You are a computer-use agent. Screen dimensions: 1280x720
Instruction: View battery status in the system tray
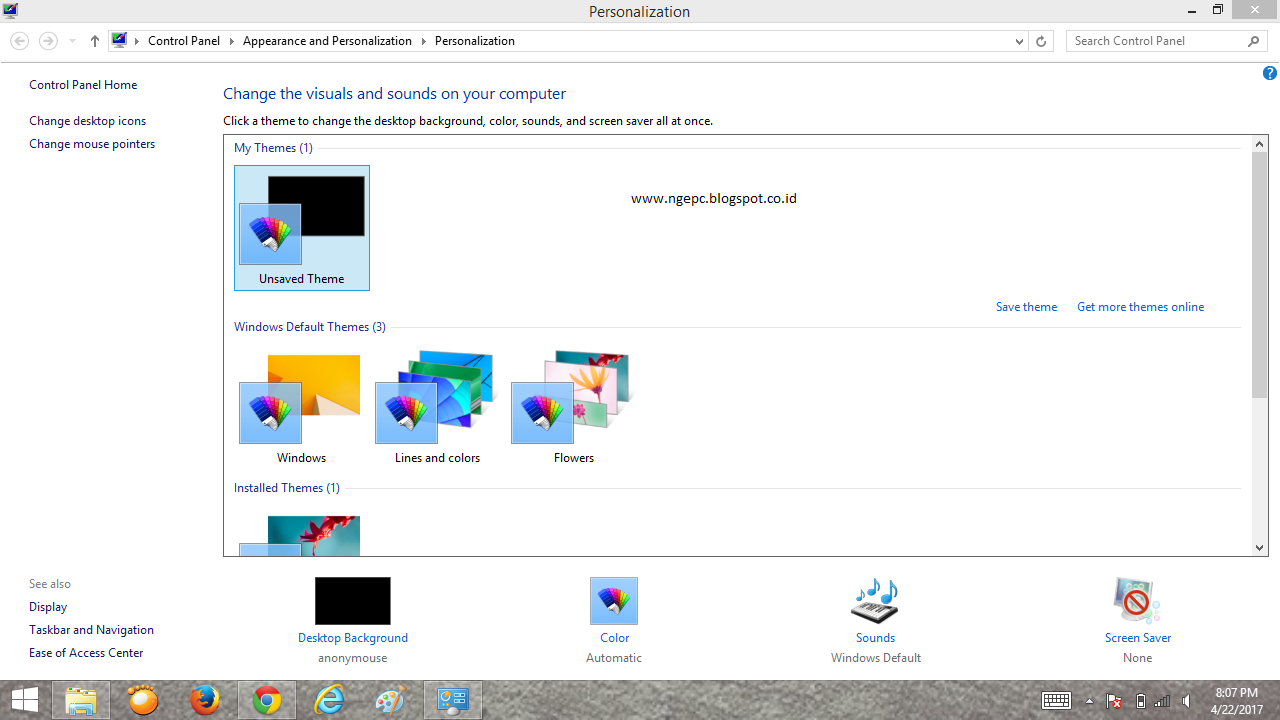point(1139,700)
